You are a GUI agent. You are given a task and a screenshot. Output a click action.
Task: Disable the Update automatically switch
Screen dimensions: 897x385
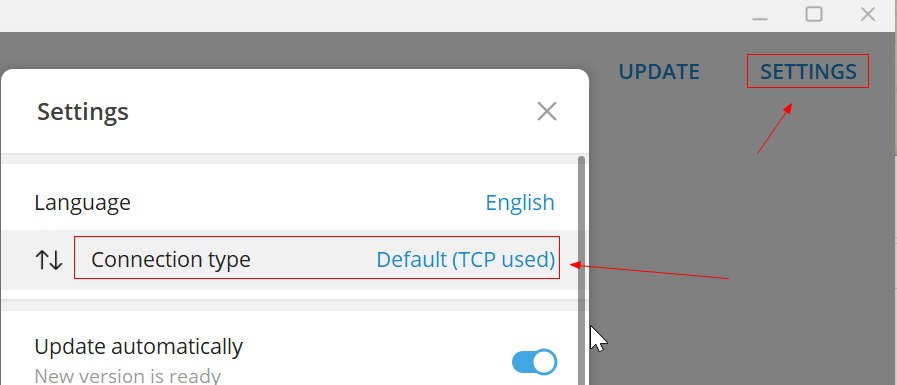click(534, 362)
